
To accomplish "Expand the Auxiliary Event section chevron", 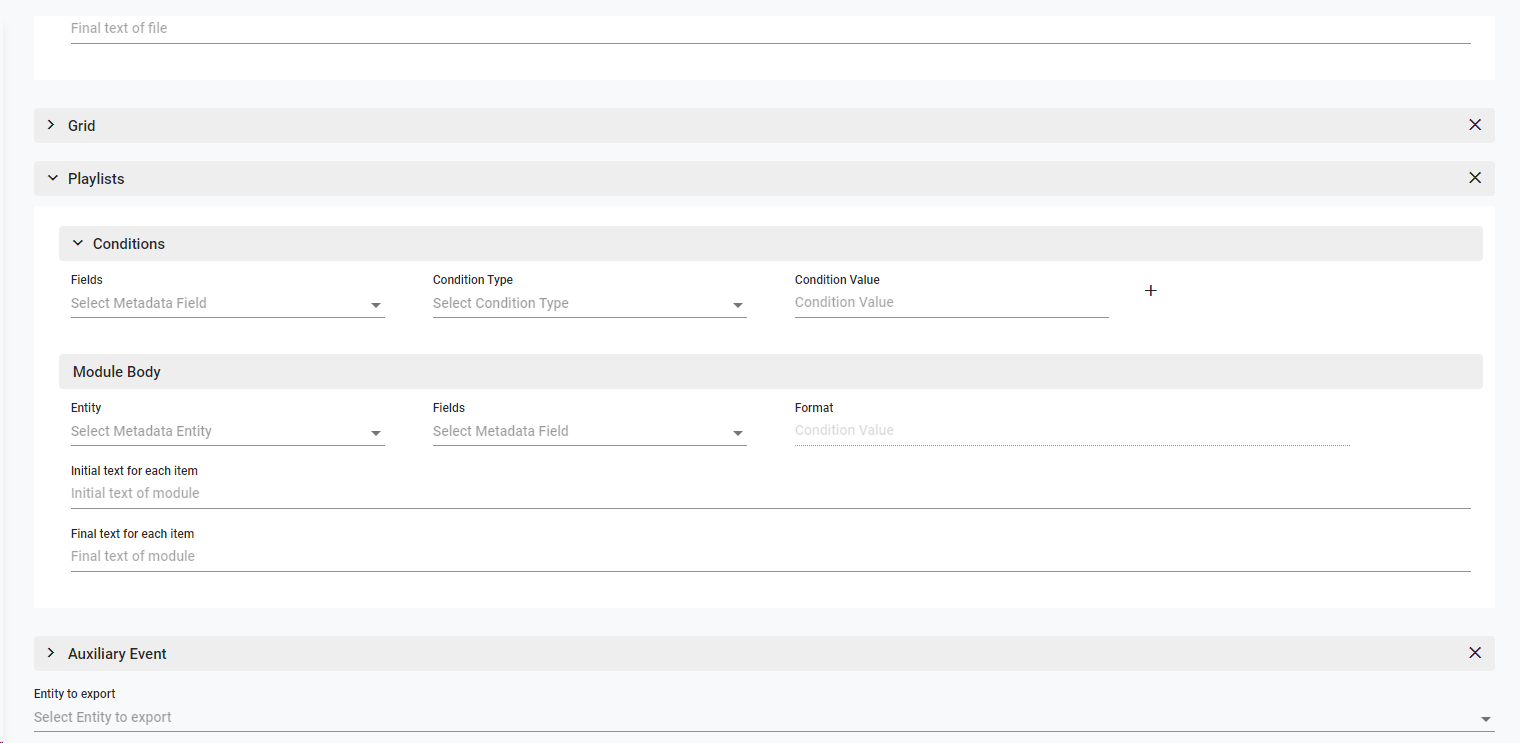I will click(52, 653).
